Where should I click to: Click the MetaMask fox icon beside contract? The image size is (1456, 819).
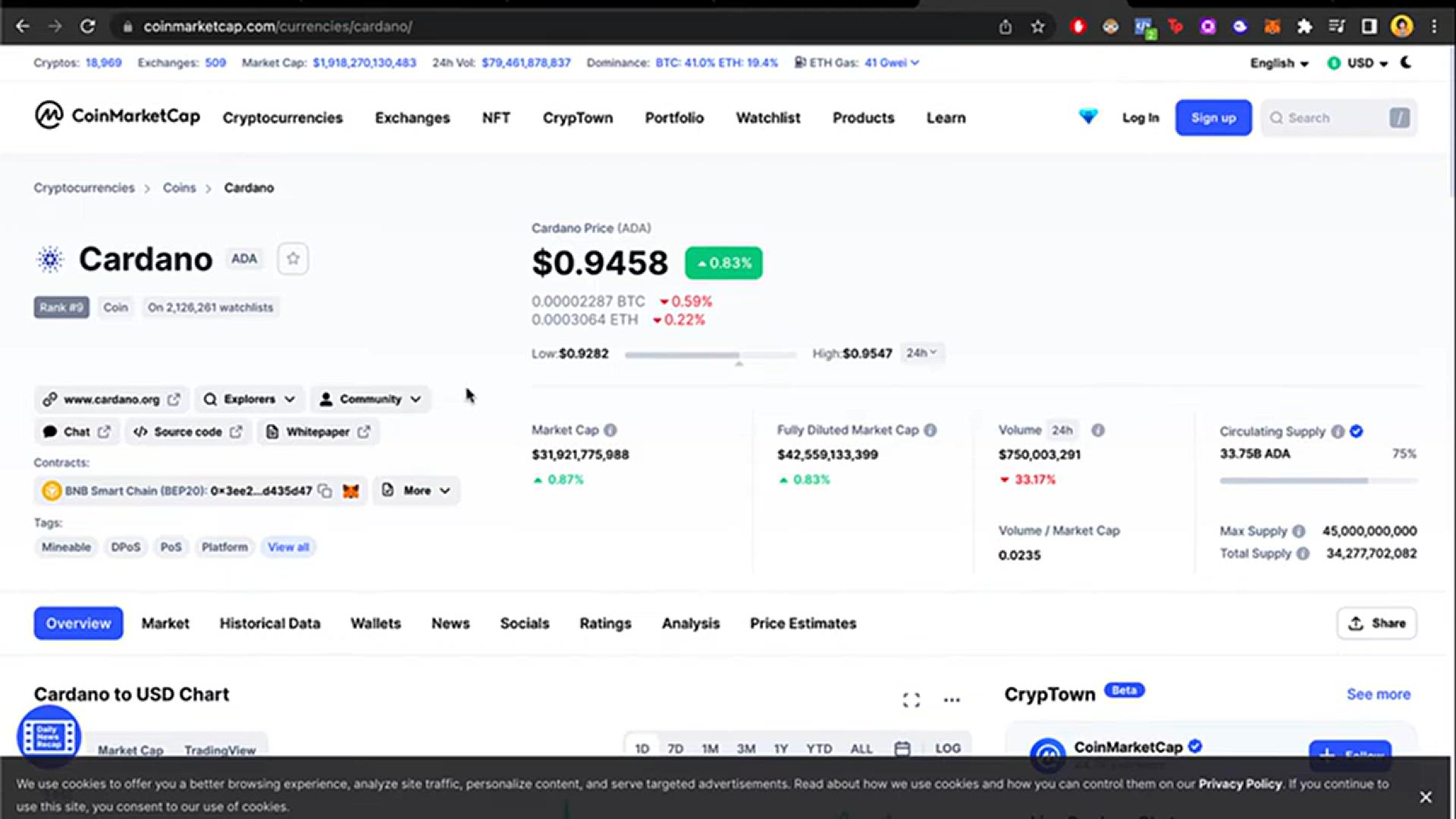(x=350, y=491)
